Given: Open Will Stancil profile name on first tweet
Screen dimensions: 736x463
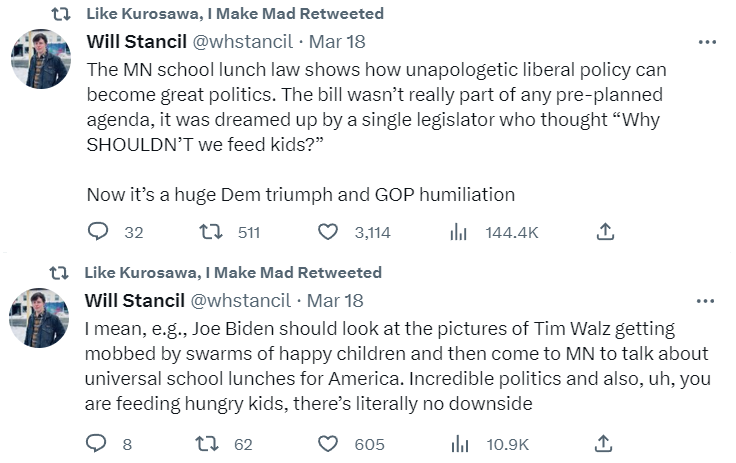Looking at the screenshot, I should pos(134,42).
